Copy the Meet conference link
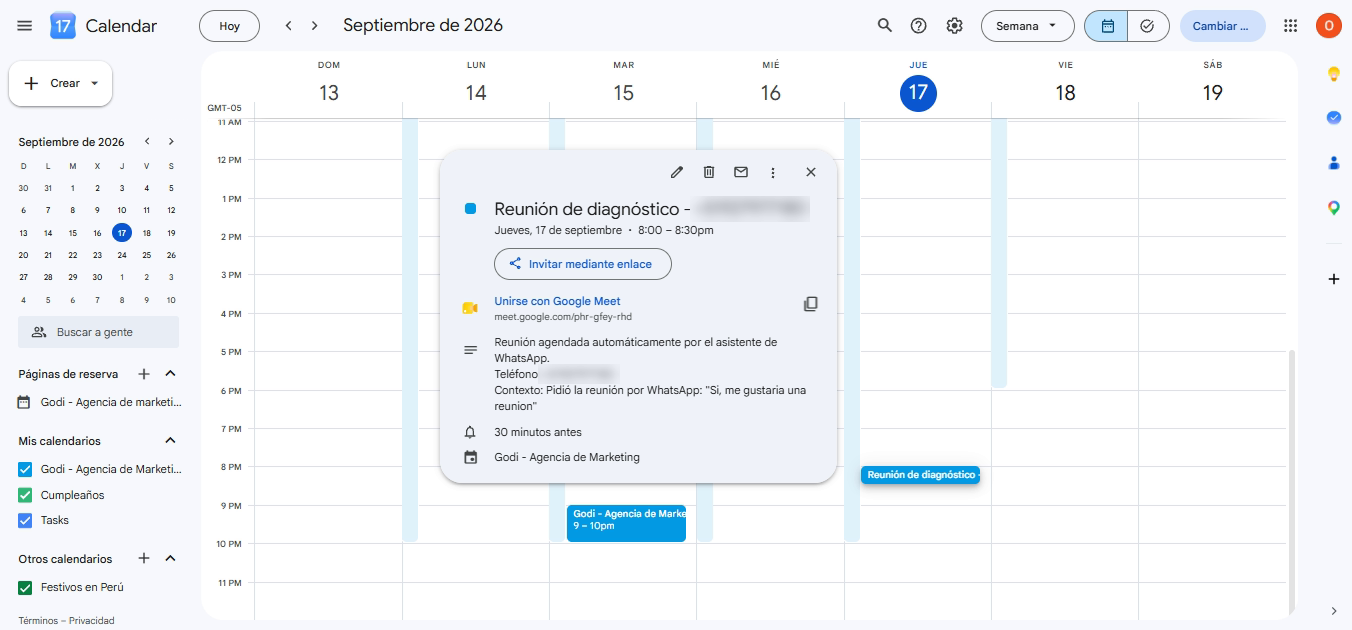 click(811, 304)
